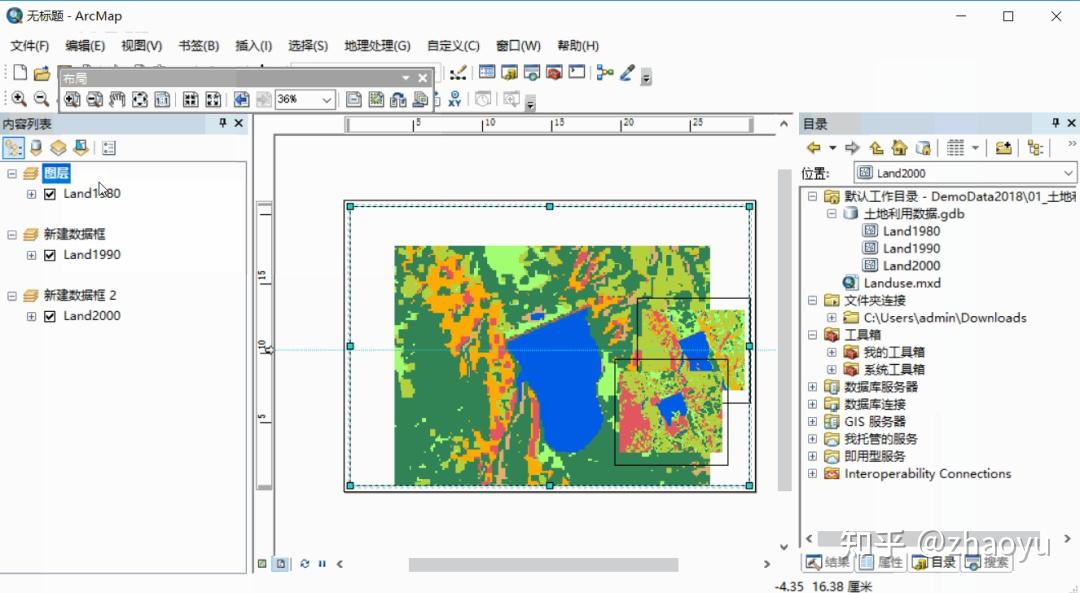The height and width of the screenshot is (593, 1080).
Task: Open the ArcToolbox window
Action: pos(555,72)
